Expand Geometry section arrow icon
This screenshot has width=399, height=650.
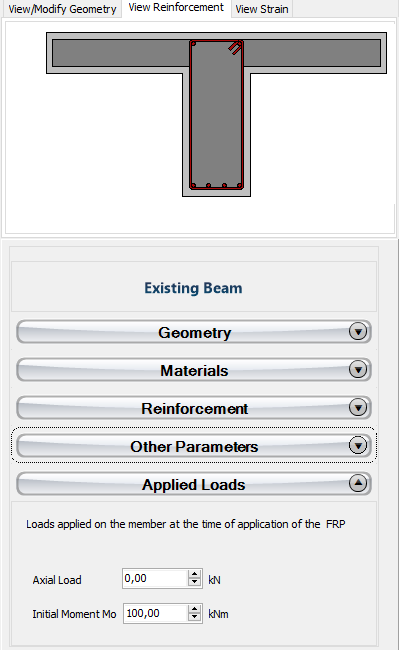(358, 332)
